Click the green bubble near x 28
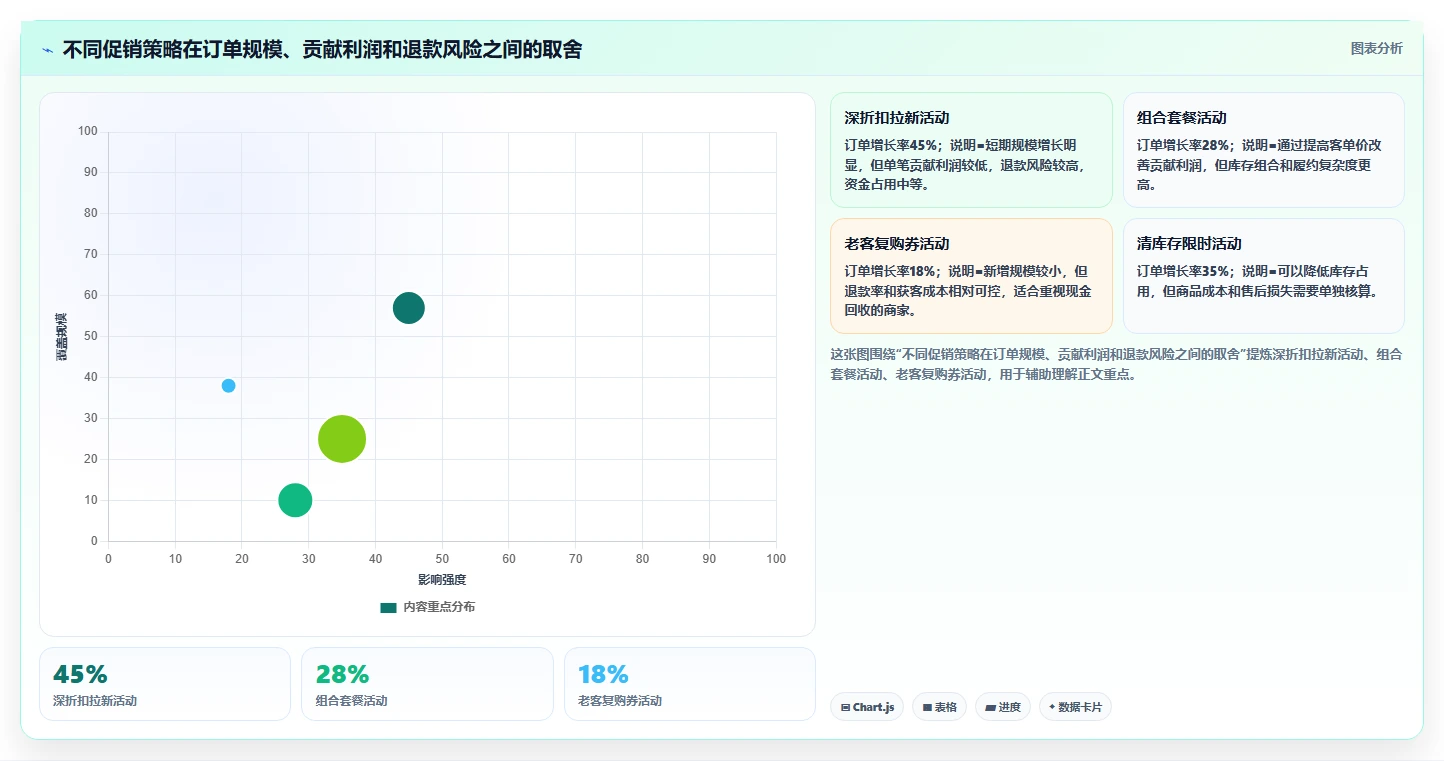 click(x=295, y=500)
